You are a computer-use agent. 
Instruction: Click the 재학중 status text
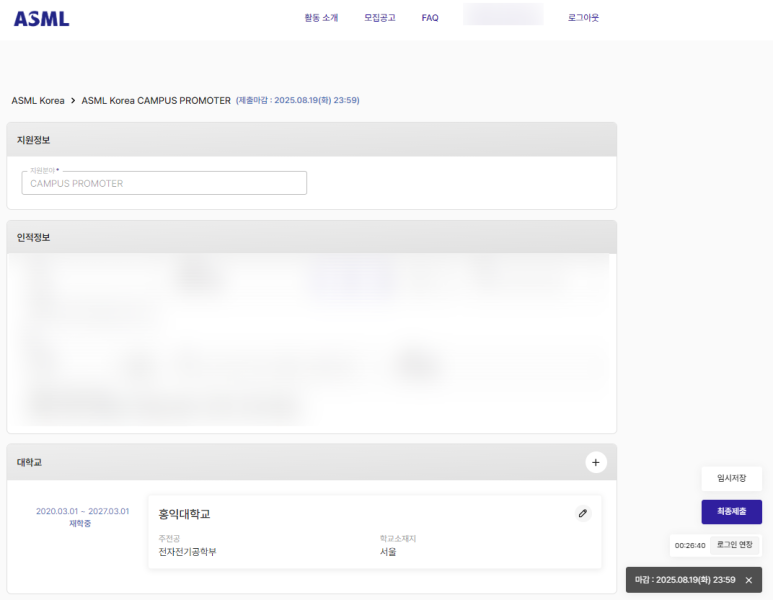80,524
